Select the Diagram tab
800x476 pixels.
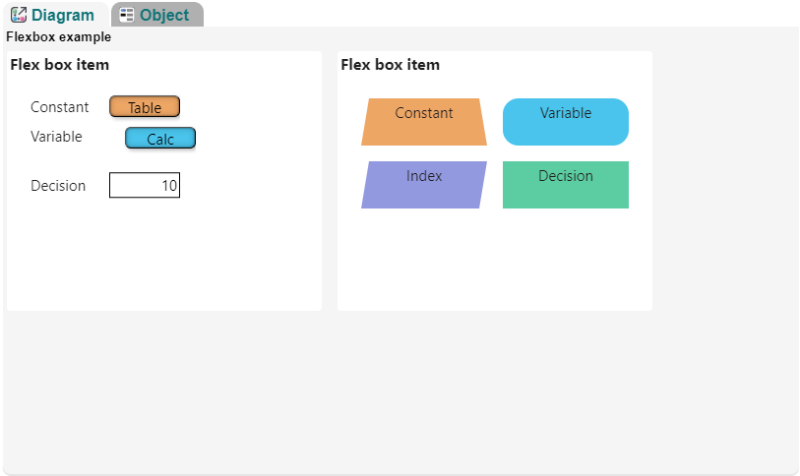pos(56,15)
